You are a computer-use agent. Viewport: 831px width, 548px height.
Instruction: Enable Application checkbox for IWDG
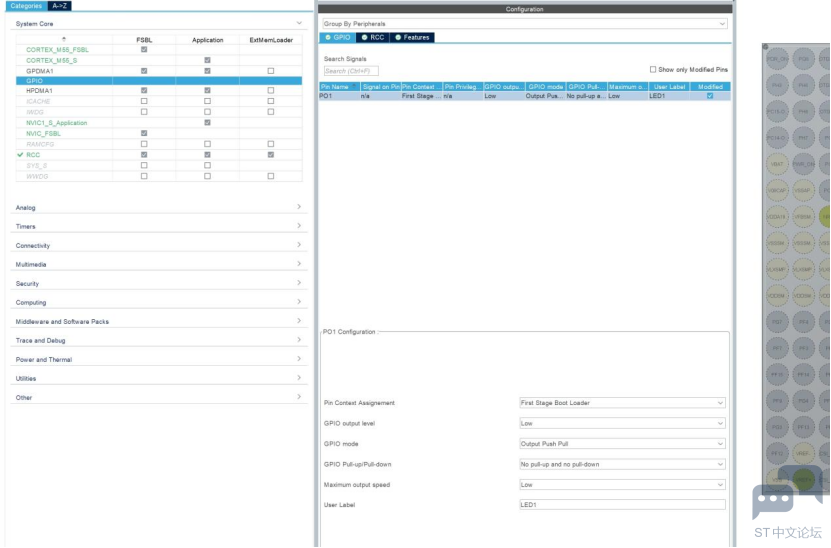pyautogui.click(x=207, y=112)
